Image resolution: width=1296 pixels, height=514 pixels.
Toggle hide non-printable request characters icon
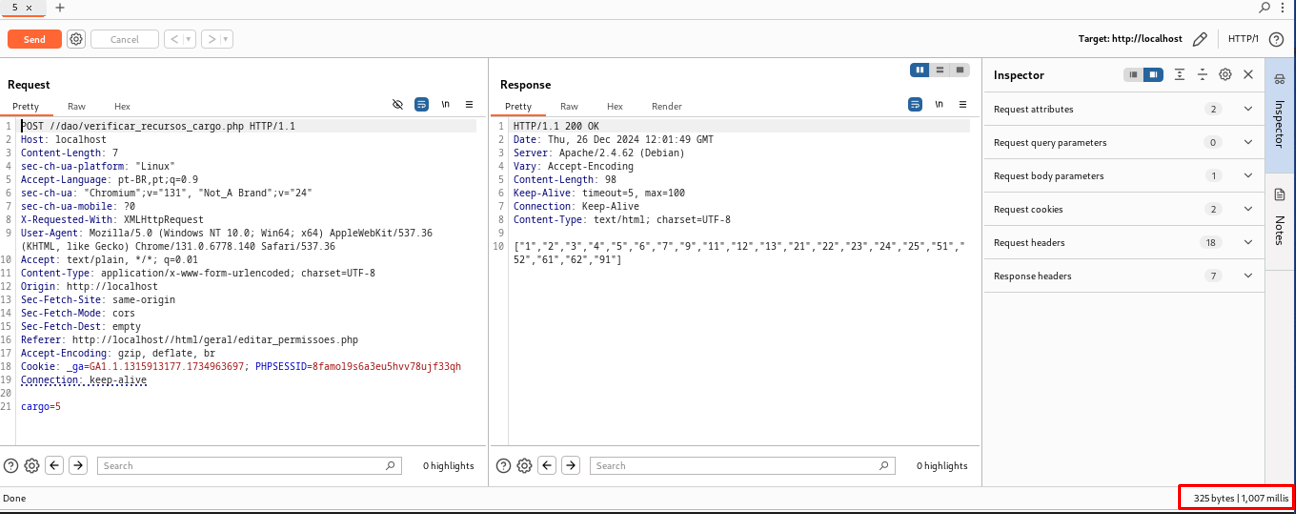(397, 104)
